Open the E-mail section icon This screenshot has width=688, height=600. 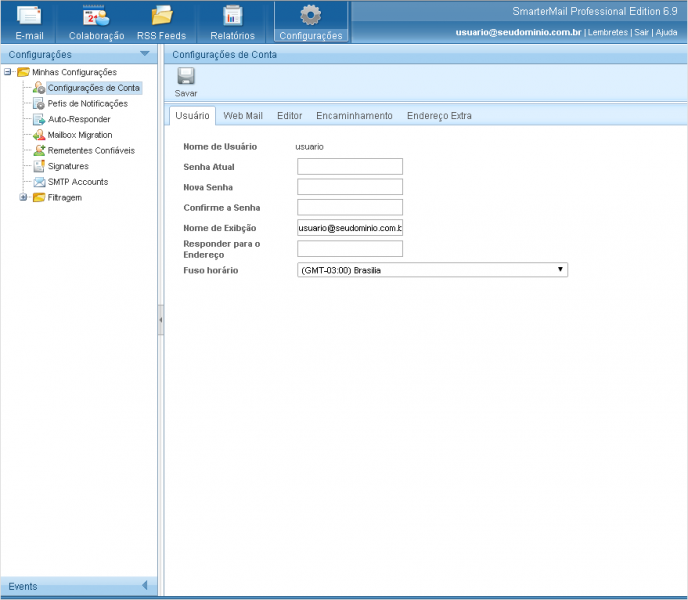pyautogui.click(x=29, y=16)
